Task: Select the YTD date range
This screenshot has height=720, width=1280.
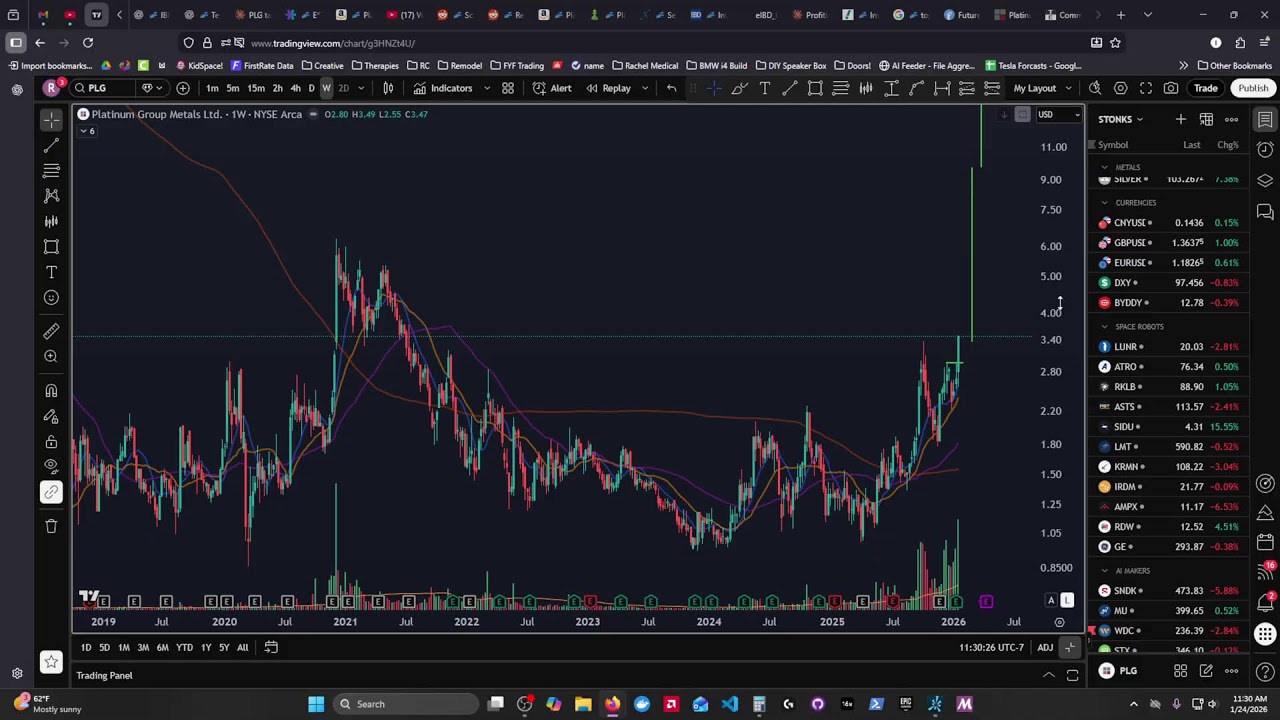Action: tap(184, 648)
